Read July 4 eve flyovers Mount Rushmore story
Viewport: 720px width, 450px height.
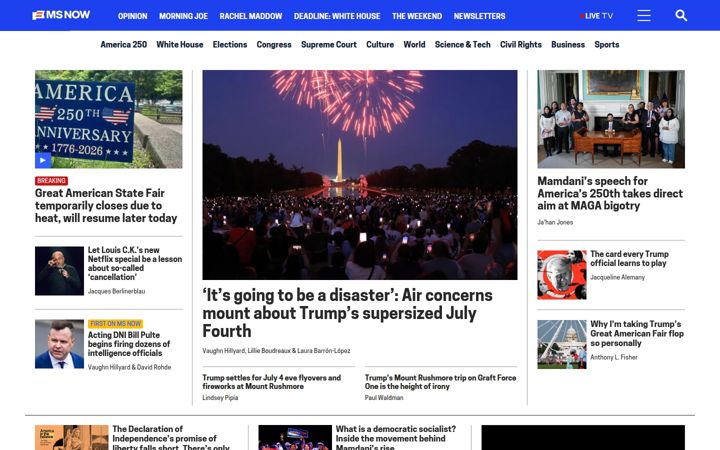tap(272, 382)
